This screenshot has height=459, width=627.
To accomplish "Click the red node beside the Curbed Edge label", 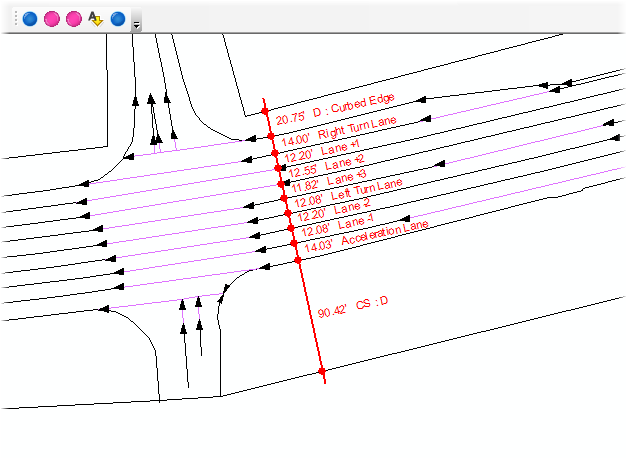I will (265, 111).
